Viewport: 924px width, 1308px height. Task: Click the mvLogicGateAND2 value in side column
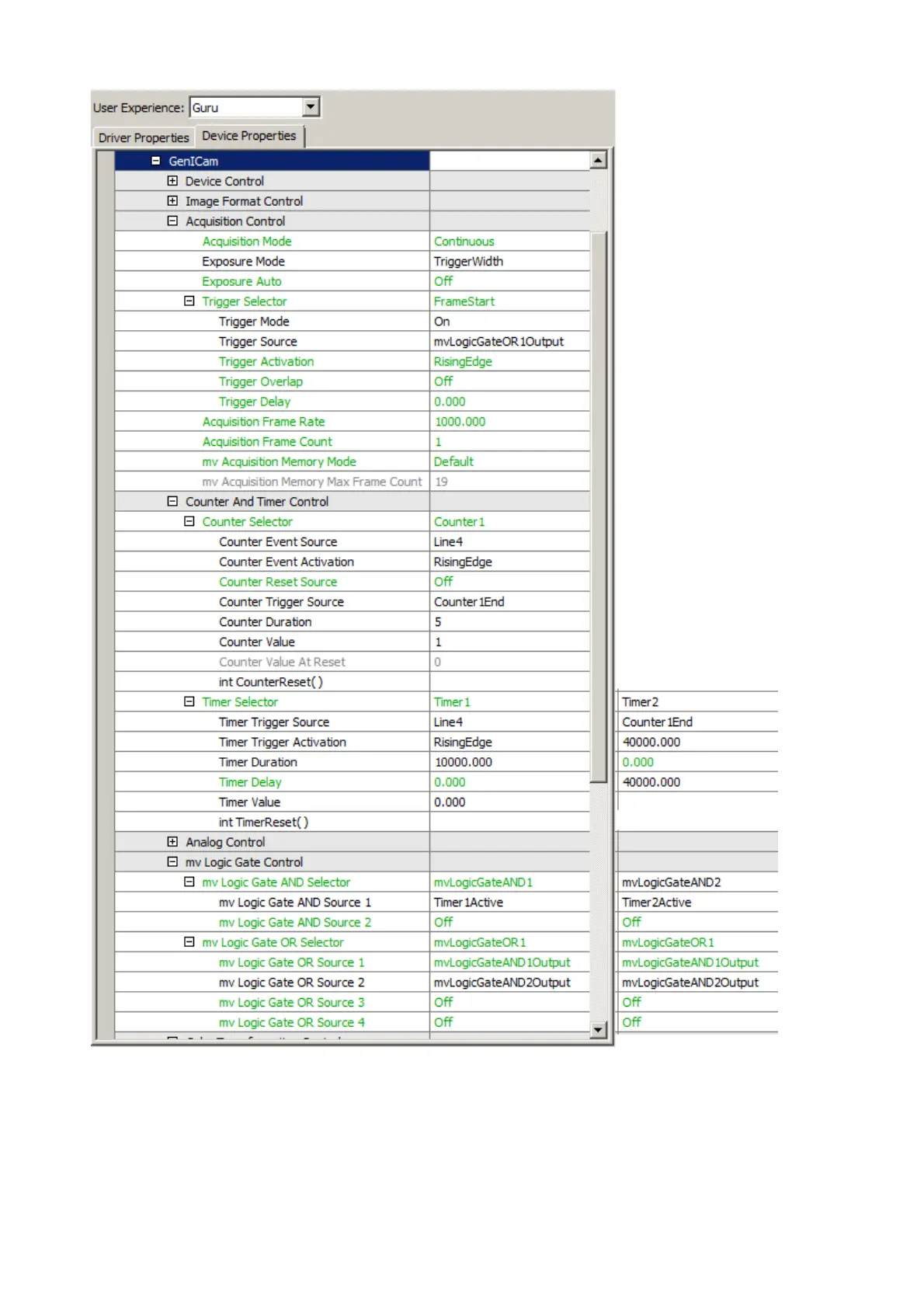point(671,882)
